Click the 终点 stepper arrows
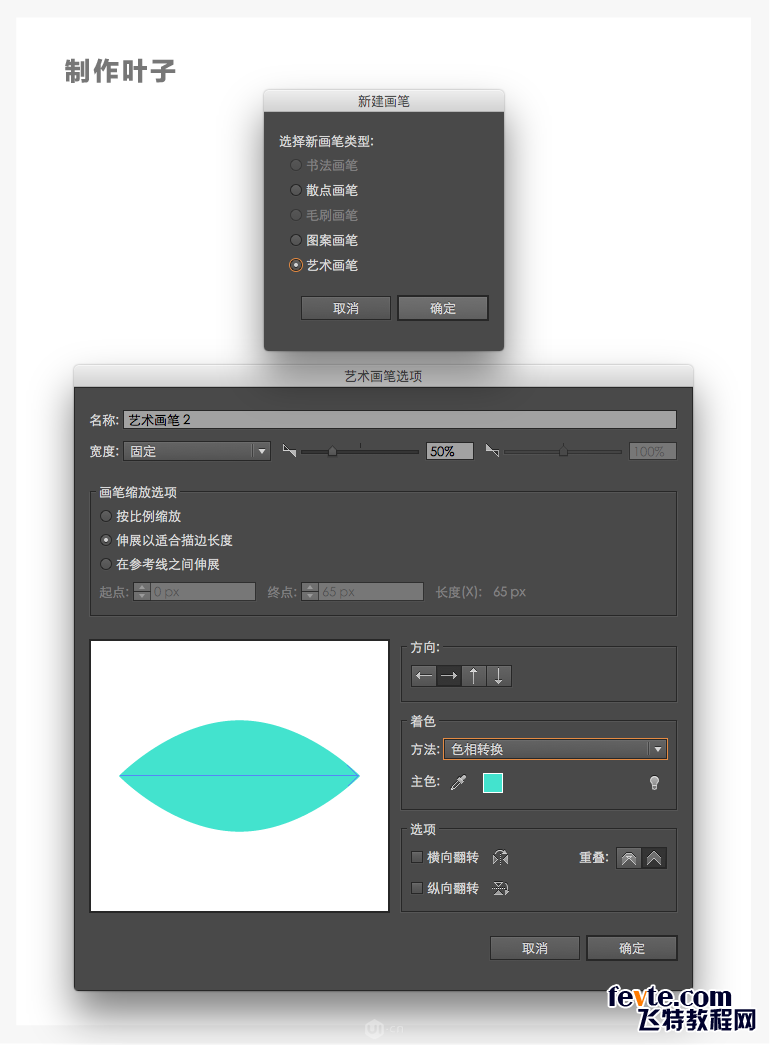Image resolution: width=770 pixels, height=1045 pixels. tap(310, 592)
